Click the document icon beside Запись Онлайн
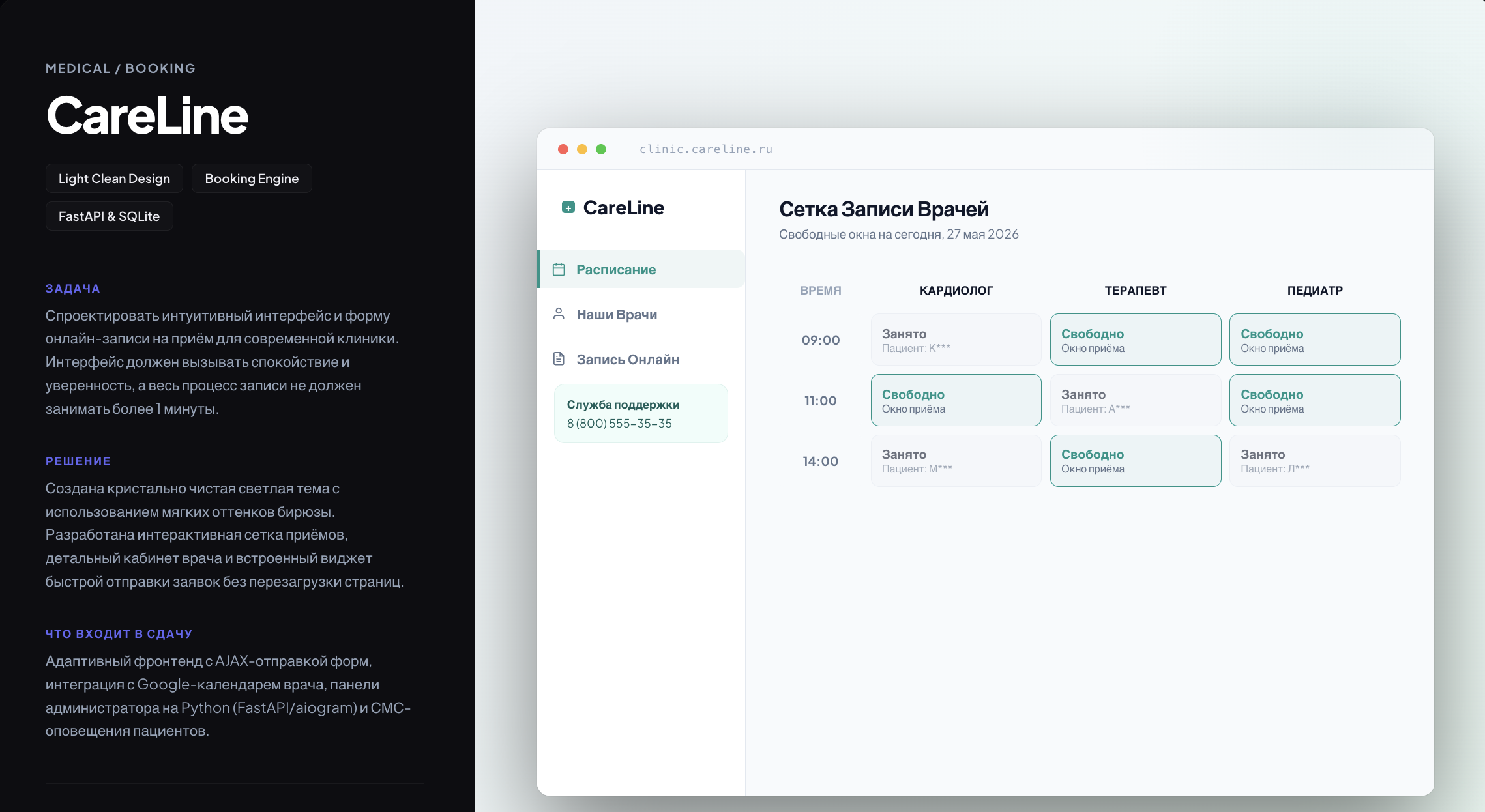This screenshot has width=1485, height=812. (559, 358)
